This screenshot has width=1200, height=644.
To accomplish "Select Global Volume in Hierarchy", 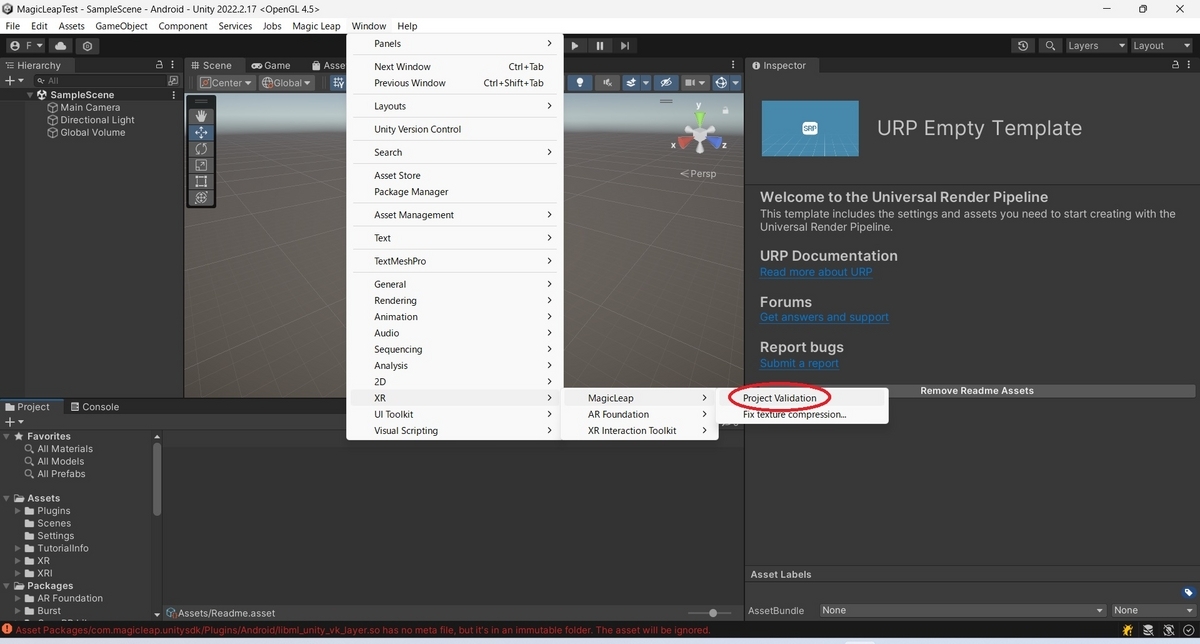I will (92, 132).
